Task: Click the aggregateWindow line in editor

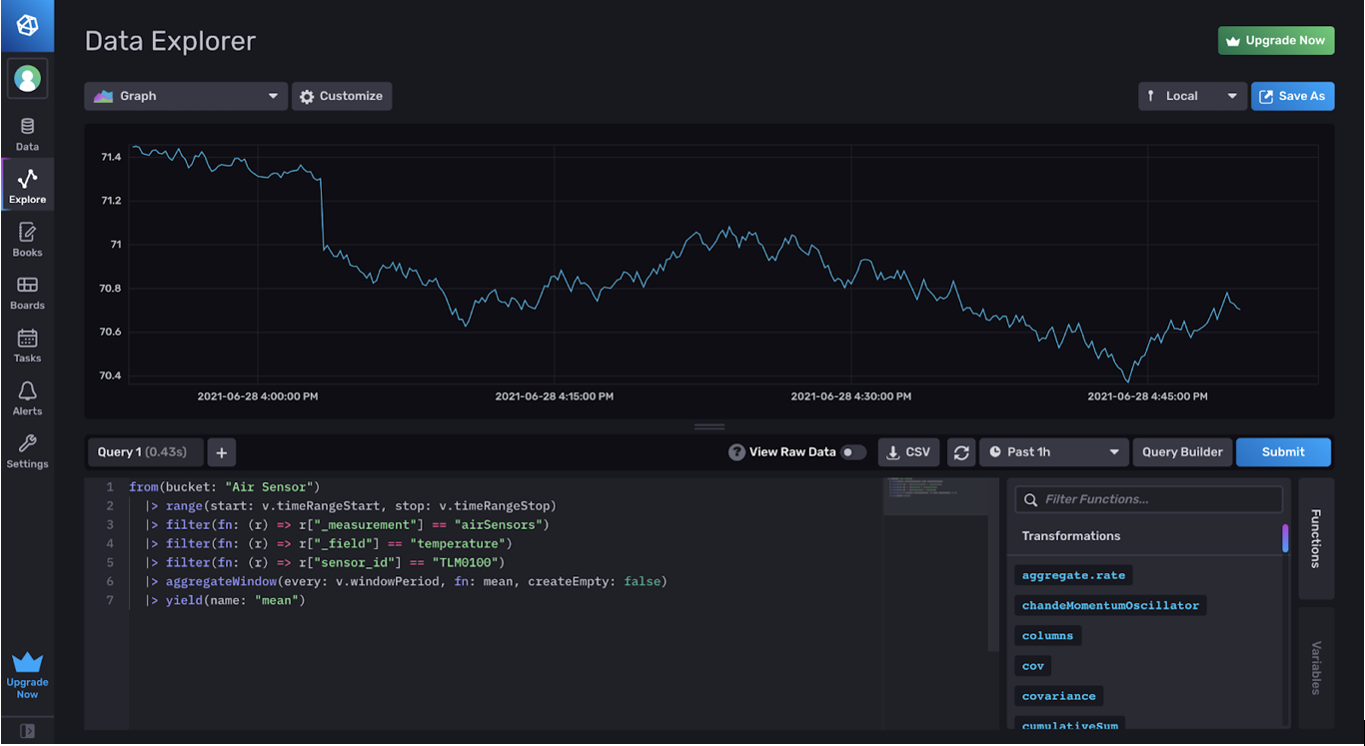Action: pos(405,581)
